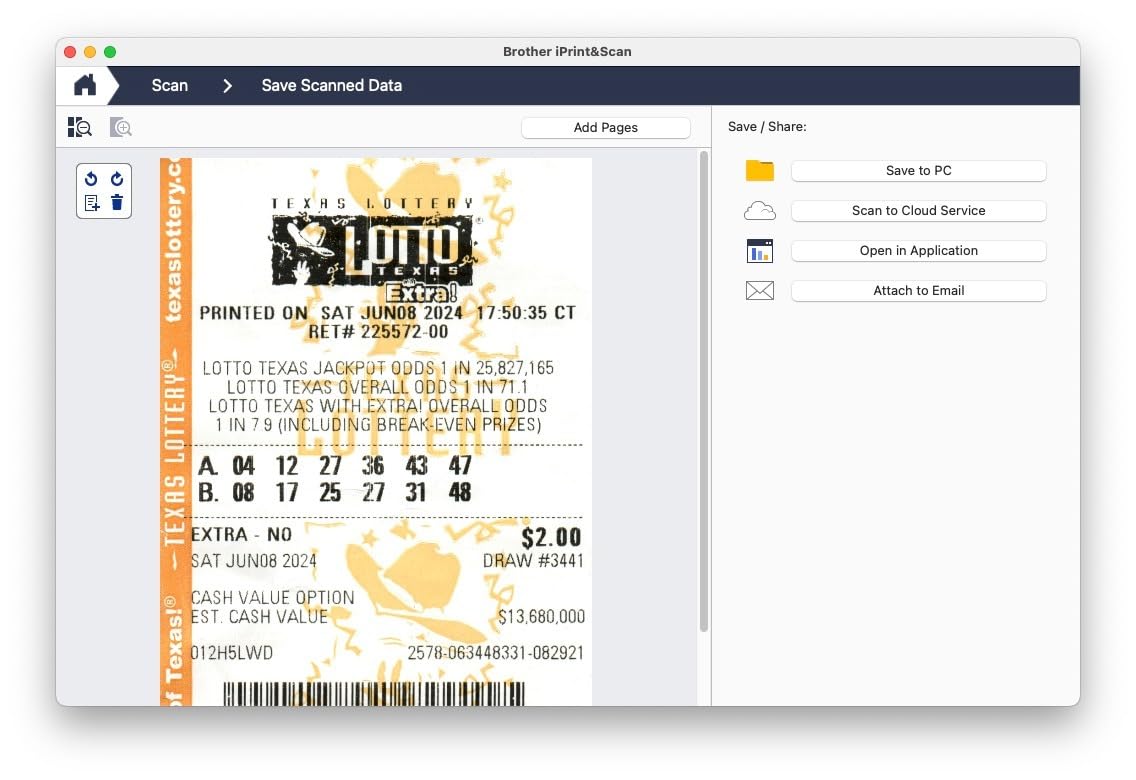
Task: Rotate scanned page clockwise
Action: 117,179
